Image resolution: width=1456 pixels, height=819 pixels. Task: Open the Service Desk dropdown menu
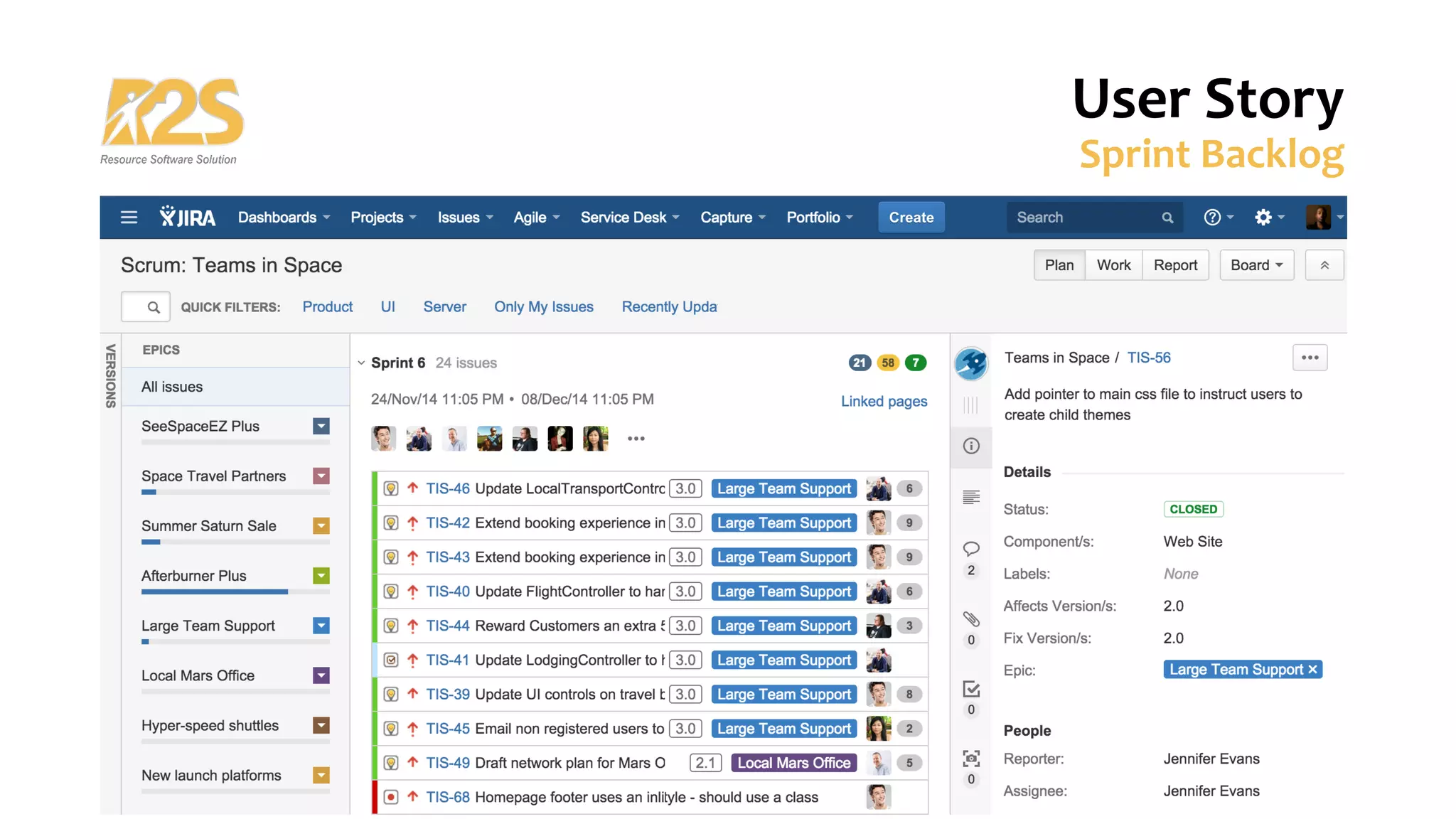[630, 218]
